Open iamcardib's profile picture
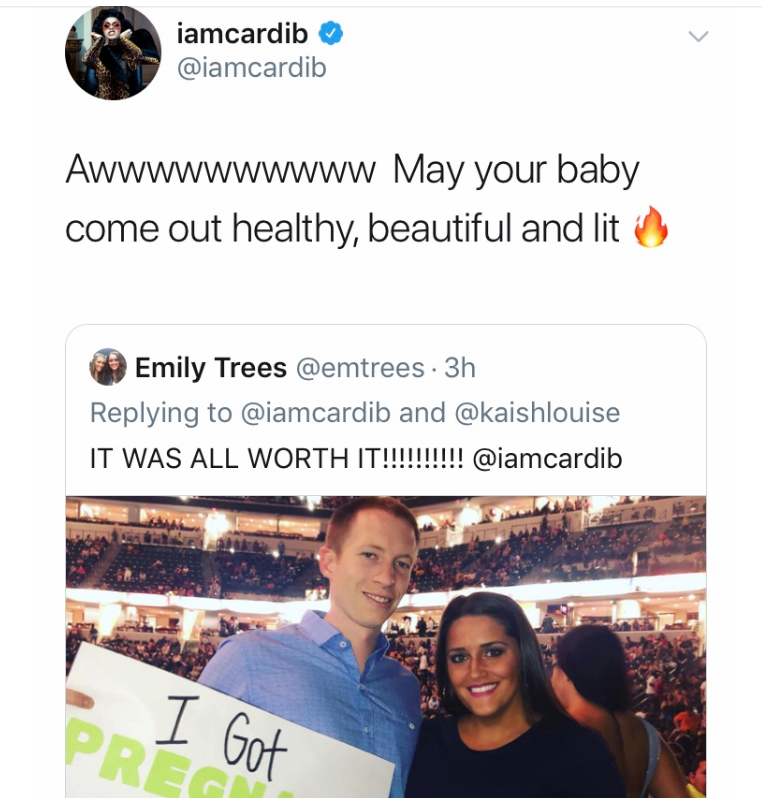762x798 pixels. [x=113, y=52]
